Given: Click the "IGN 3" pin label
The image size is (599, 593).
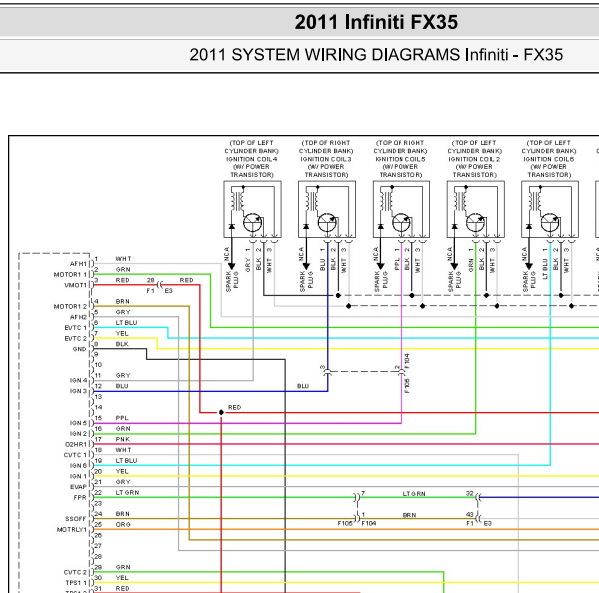Looking at the screenshot, I should (78, 392).
